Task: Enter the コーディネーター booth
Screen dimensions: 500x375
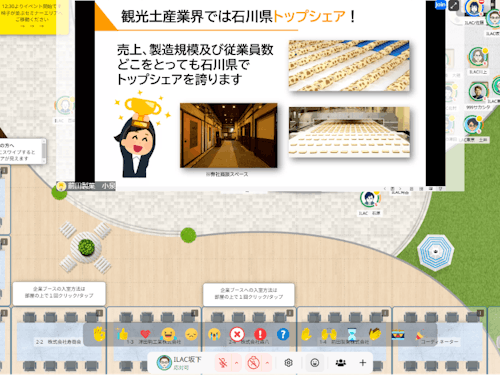Action: point(439,342)
